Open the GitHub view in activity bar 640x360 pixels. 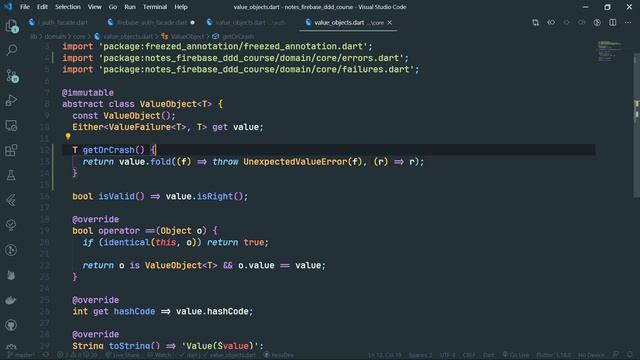coord(11,325)
